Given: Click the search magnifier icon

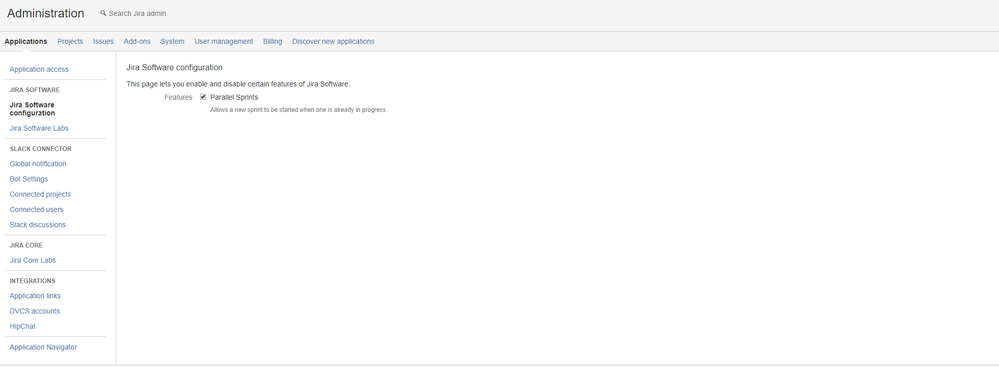Looking at the screenshot, I should (x=103, y=13).
